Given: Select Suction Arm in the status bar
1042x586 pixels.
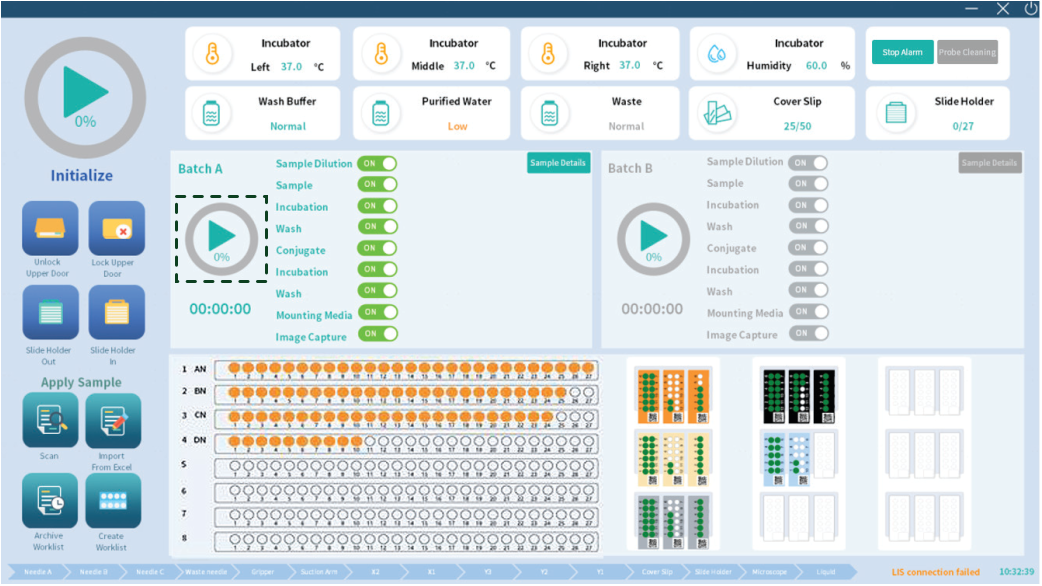Looking at the screenshot, I should pos(319,571).
